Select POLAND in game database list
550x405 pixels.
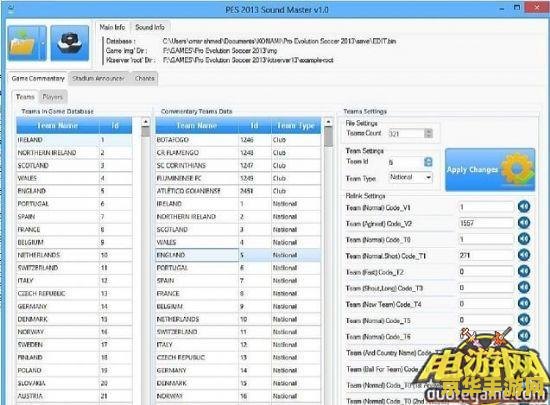point(74,370)
